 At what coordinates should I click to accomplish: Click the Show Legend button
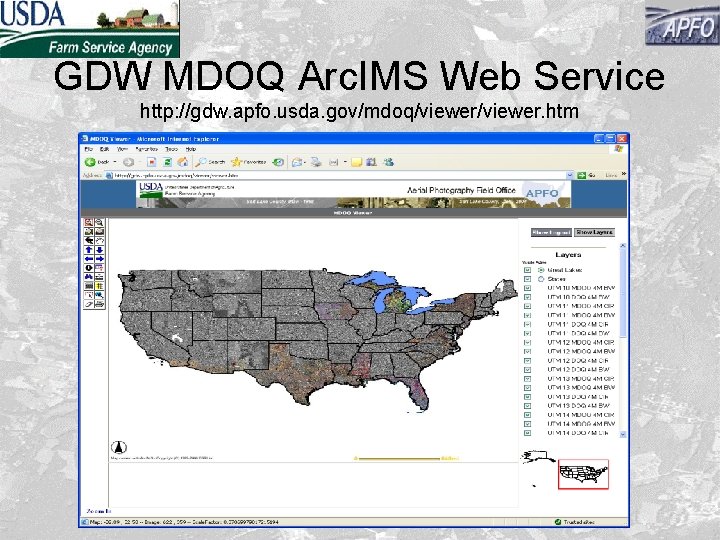[551, 232]
